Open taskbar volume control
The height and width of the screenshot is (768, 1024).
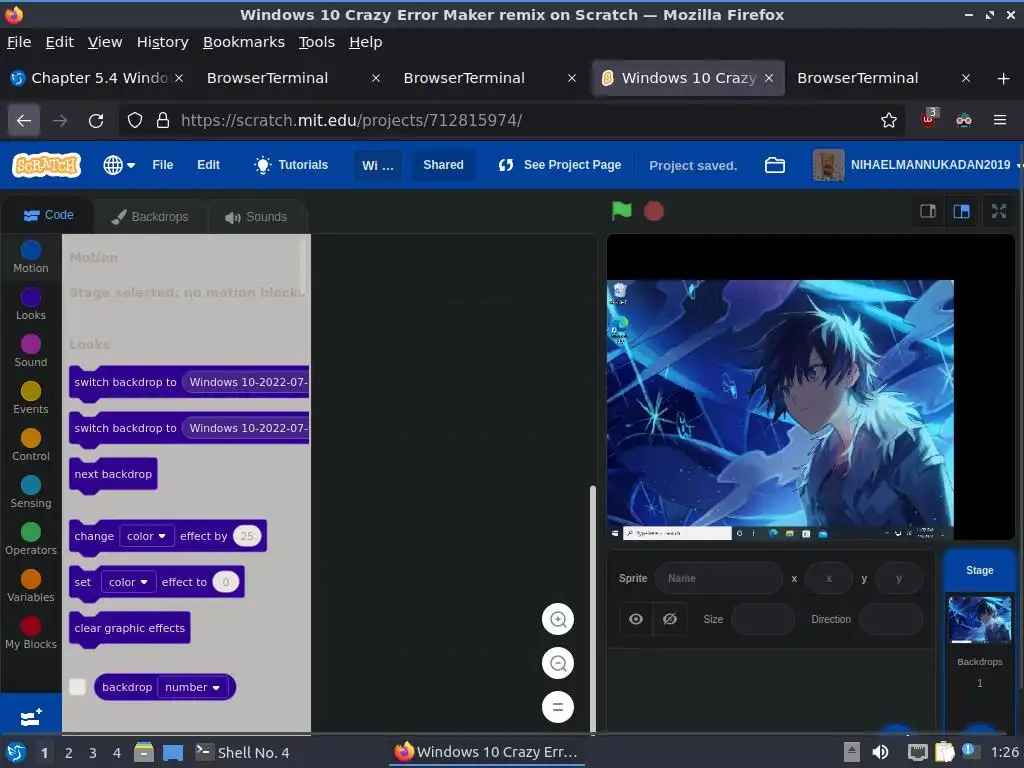point(880,752)
